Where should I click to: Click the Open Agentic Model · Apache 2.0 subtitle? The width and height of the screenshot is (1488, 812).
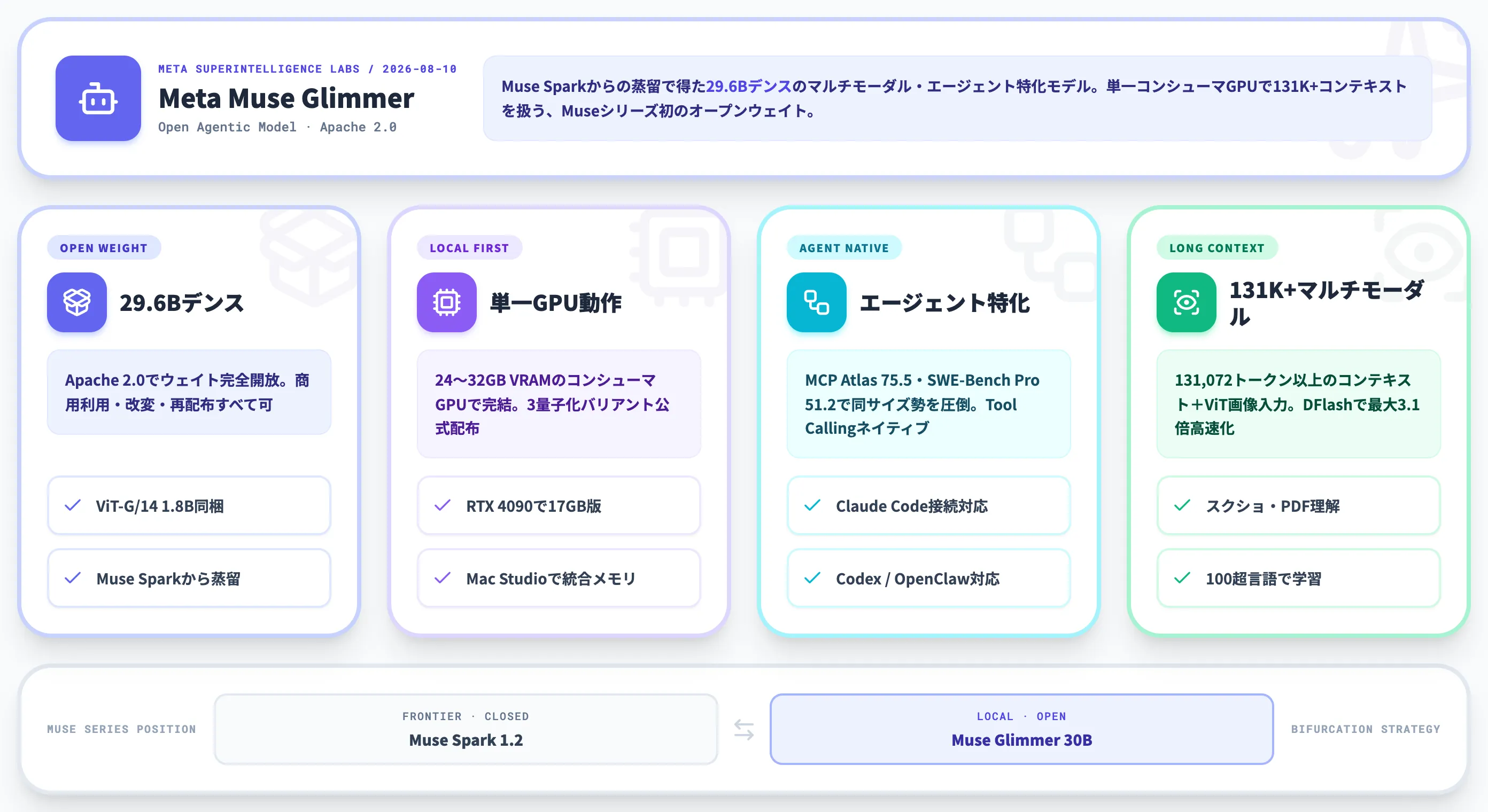[277, 127]
